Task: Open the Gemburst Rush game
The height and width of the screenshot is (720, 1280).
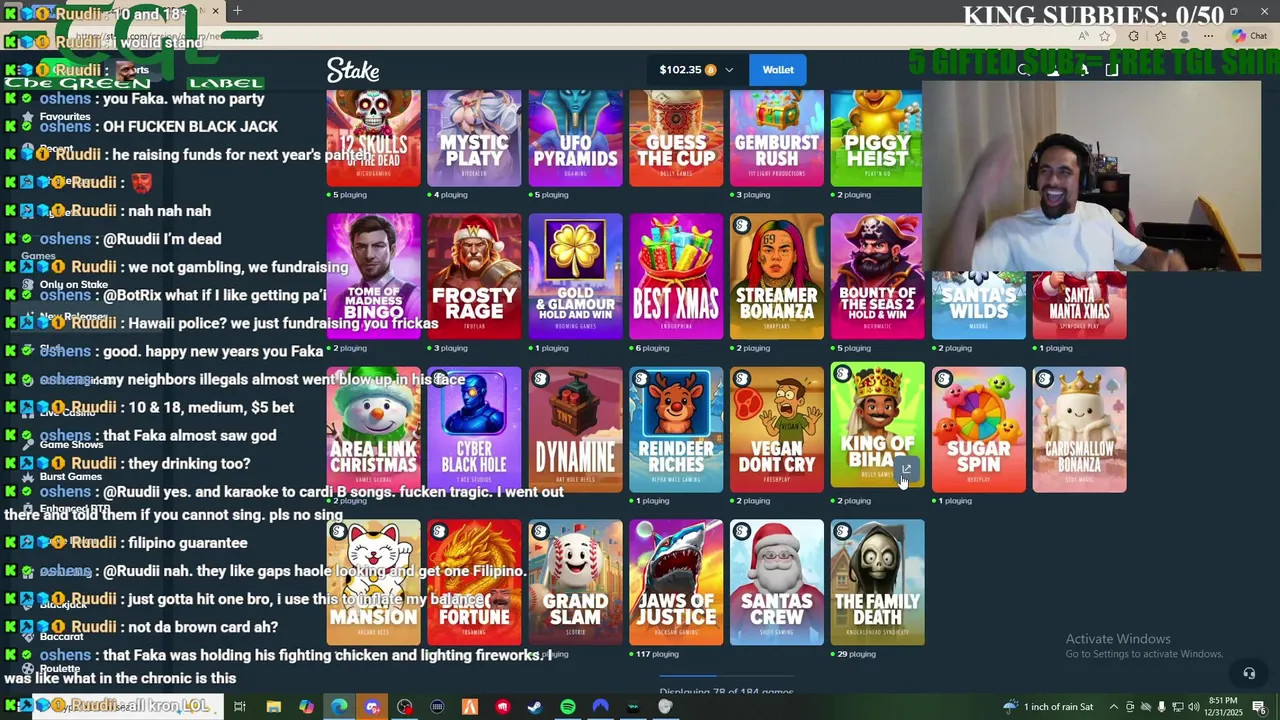Action: point(777,138)
